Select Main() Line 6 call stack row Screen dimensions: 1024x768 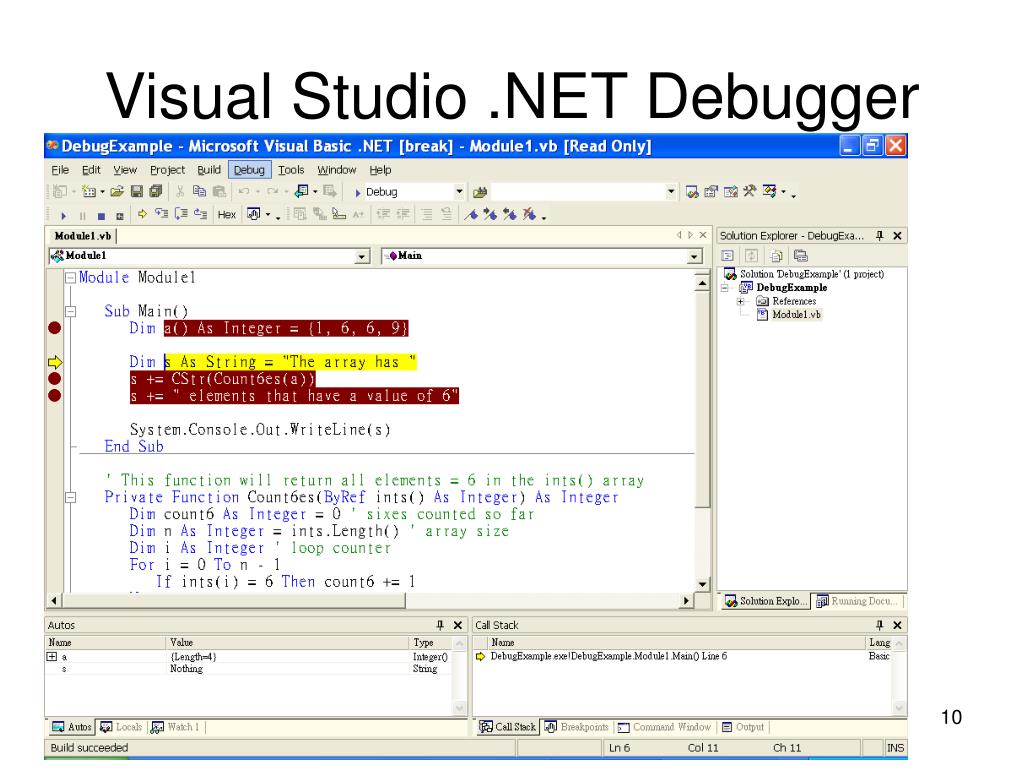click(682, 656)
